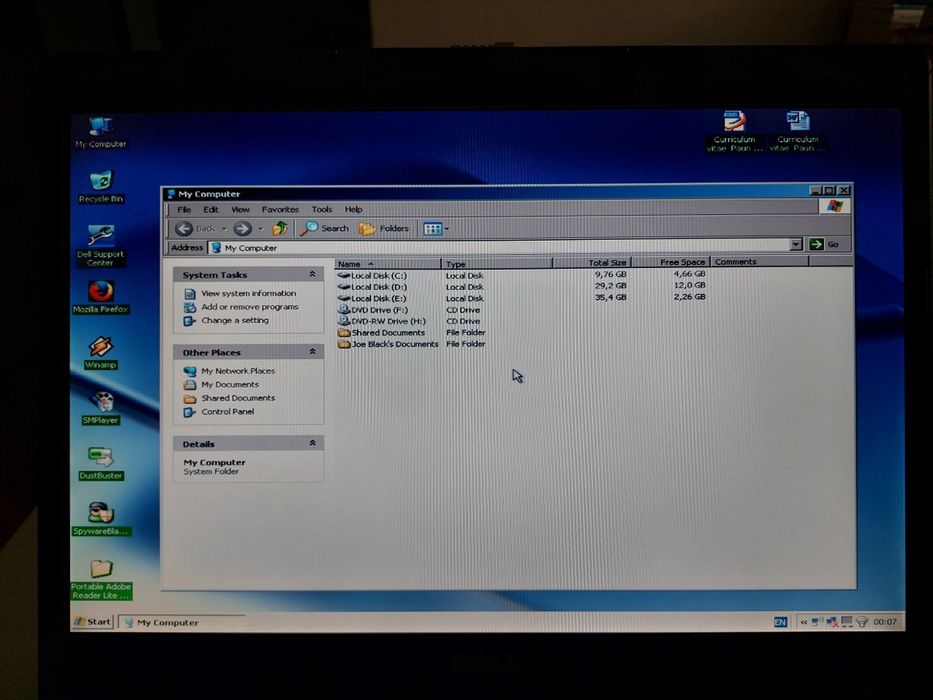Collapse the Details panel

click(x=312, y=443)
